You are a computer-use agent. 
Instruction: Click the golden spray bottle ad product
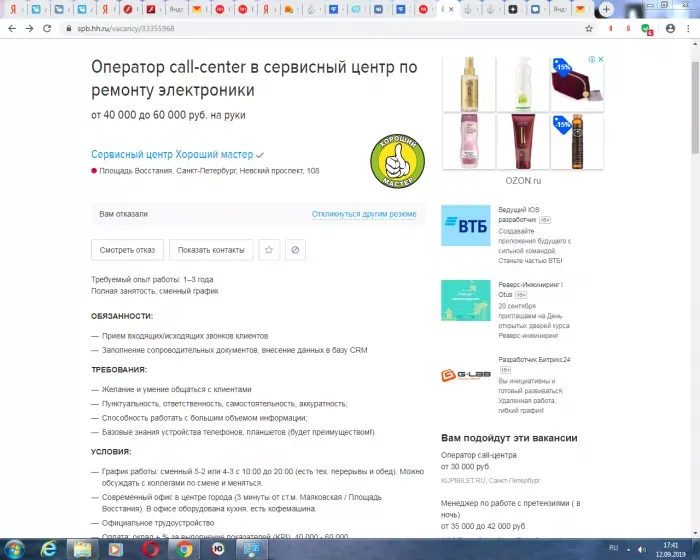469,84
